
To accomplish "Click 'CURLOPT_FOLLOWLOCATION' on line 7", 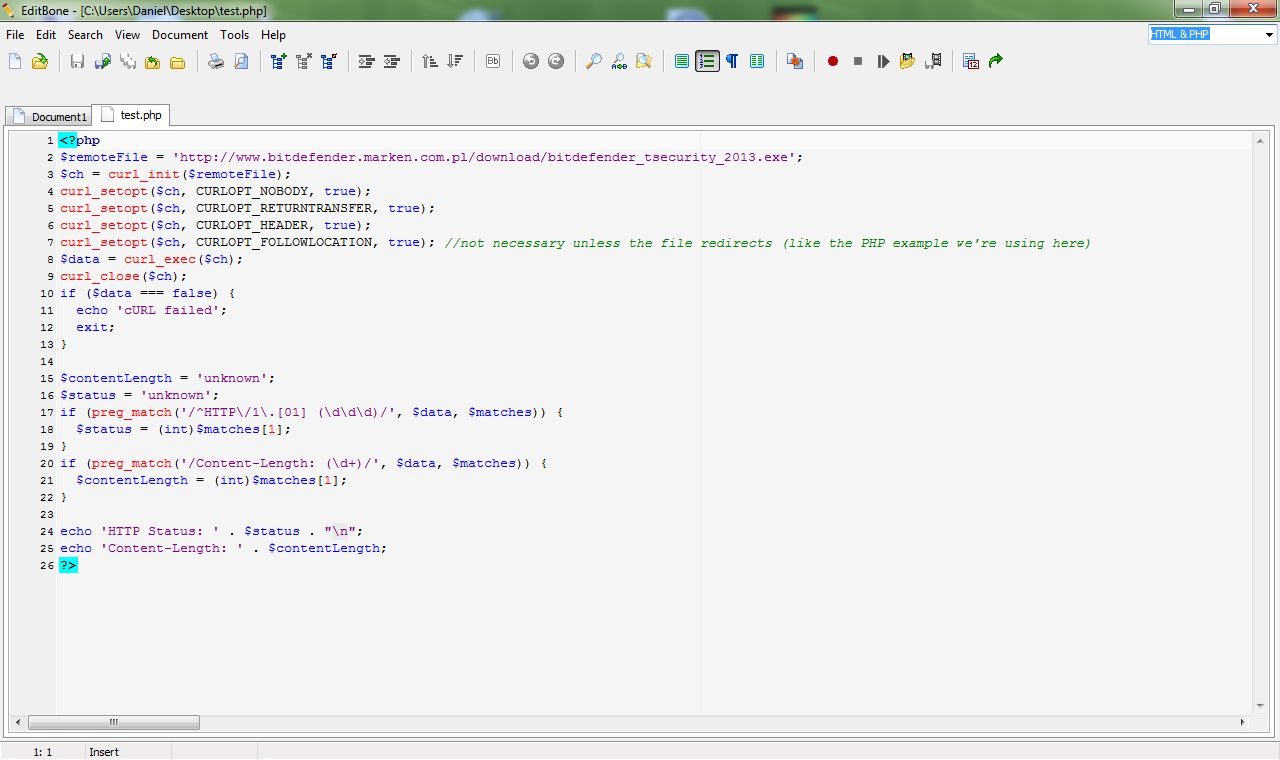I will coord(284,242).
